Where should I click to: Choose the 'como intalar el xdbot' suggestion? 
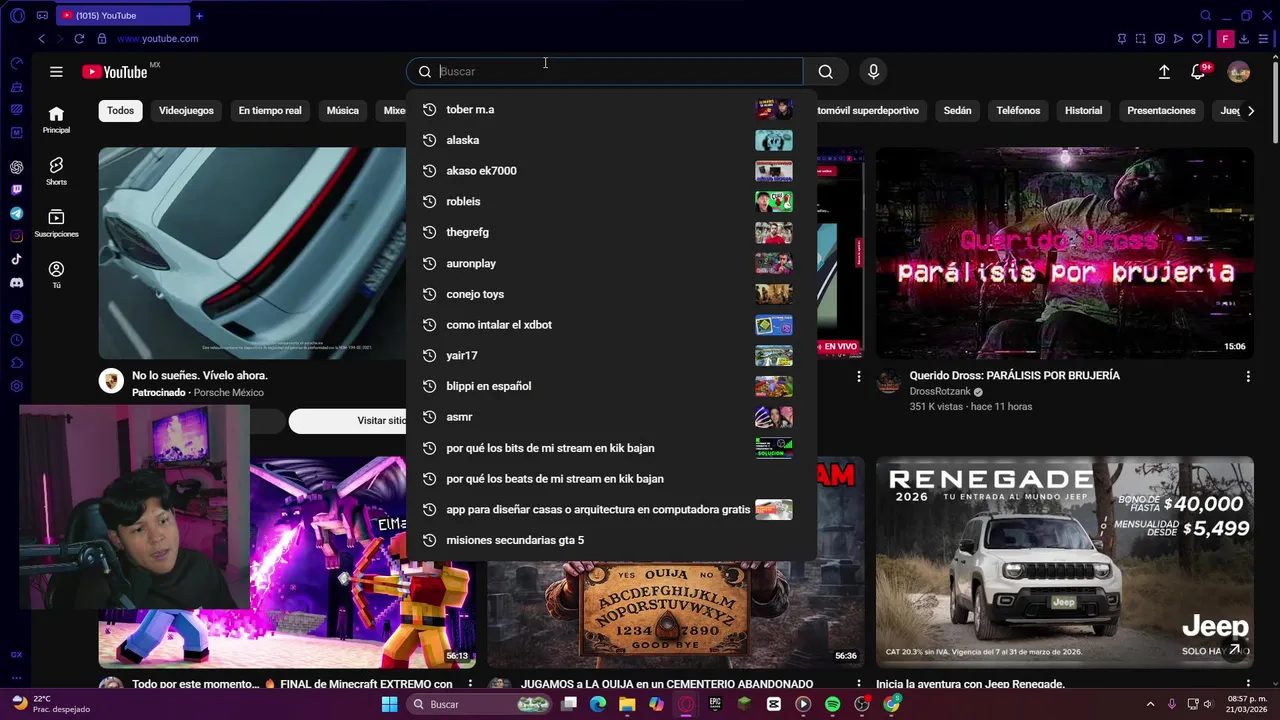[x=611, y=325]
